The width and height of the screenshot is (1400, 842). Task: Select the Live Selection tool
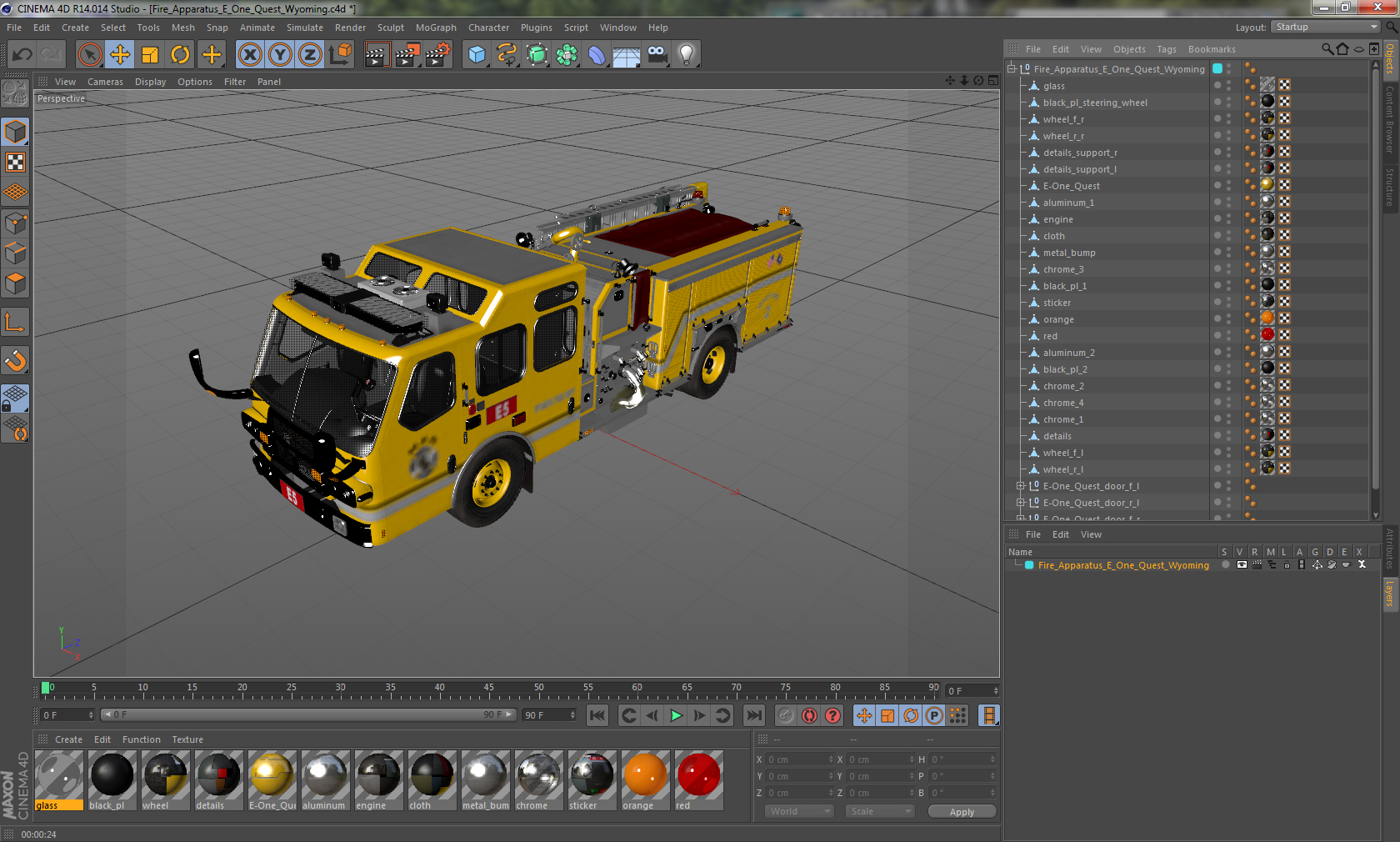pos(90,55)
